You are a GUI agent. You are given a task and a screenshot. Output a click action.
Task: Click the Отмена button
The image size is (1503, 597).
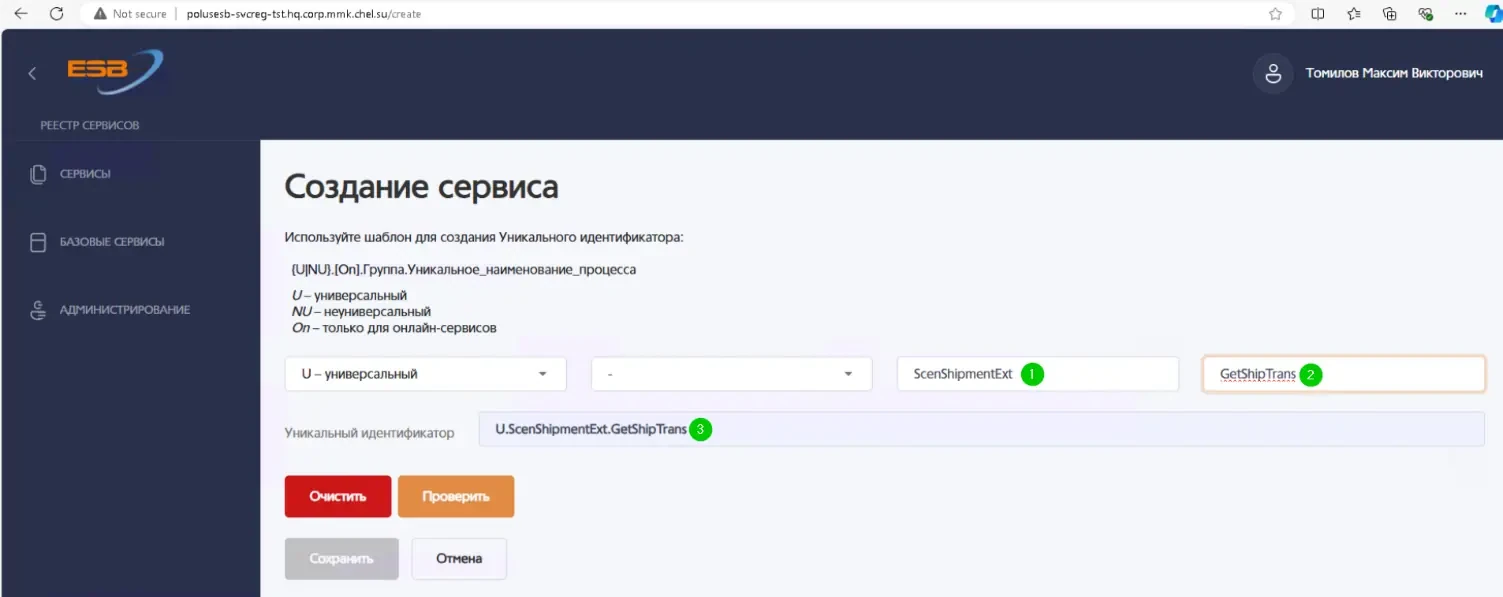coord(459,559)
